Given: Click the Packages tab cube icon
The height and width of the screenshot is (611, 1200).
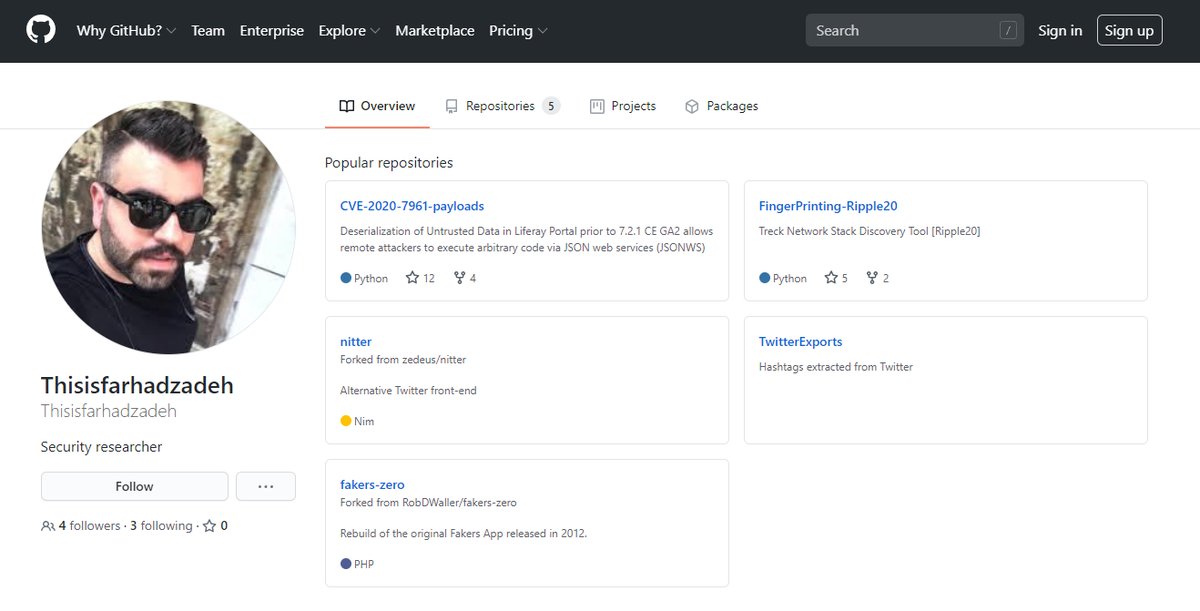Looking at the screenshot, I should click(x=692, y=106).
